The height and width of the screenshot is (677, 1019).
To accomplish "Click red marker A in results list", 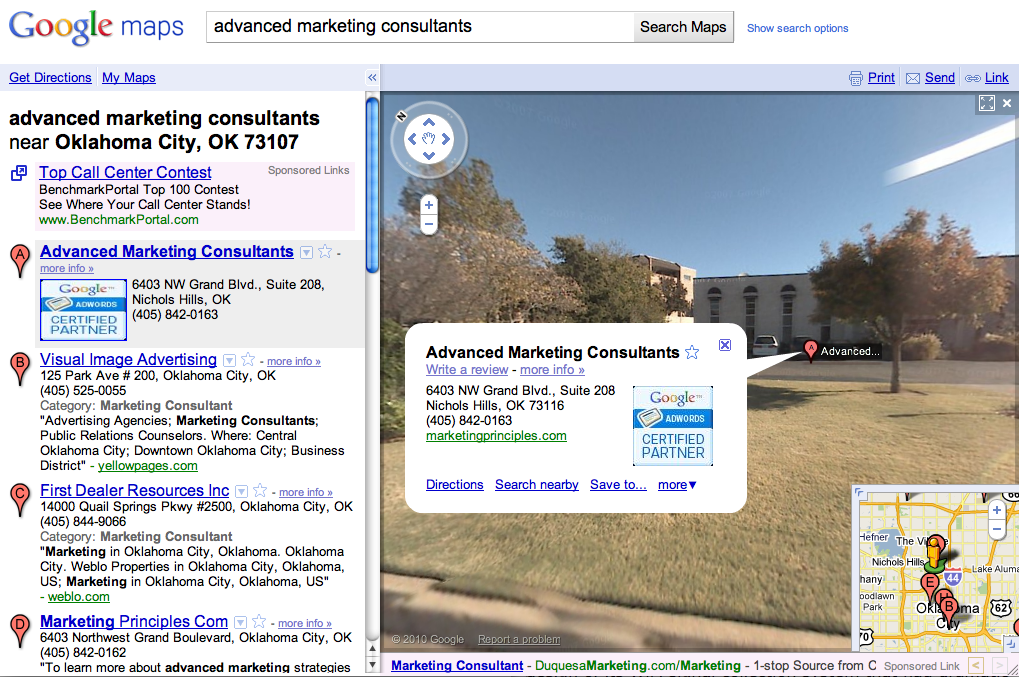I will 19,259.
